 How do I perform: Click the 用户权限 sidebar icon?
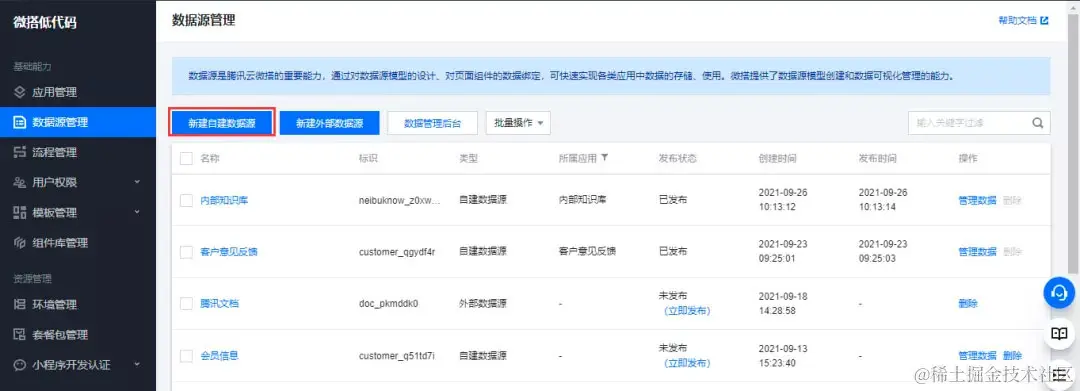pos(19,182)
